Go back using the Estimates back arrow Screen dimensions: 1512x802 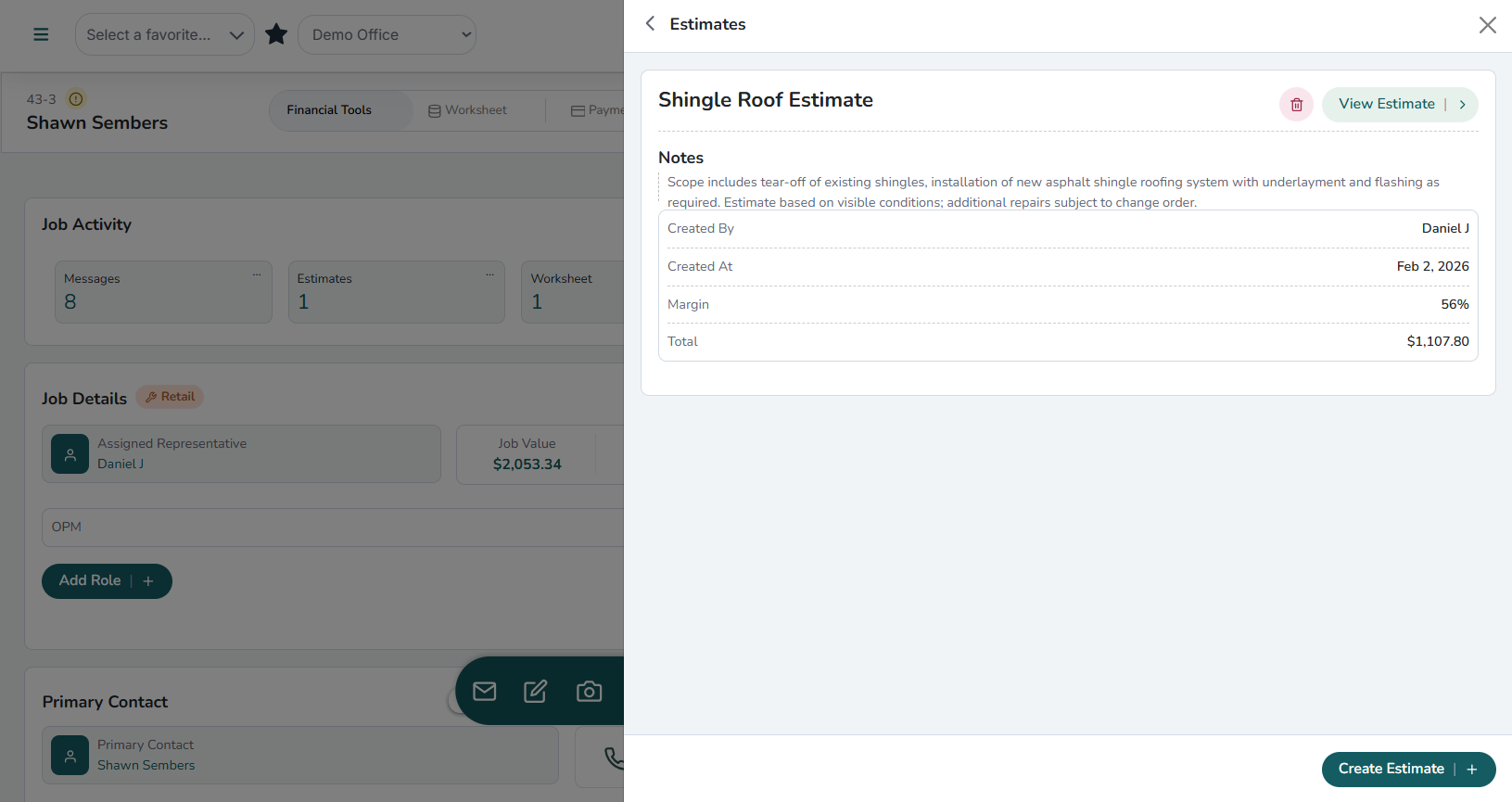pos(650,24)
